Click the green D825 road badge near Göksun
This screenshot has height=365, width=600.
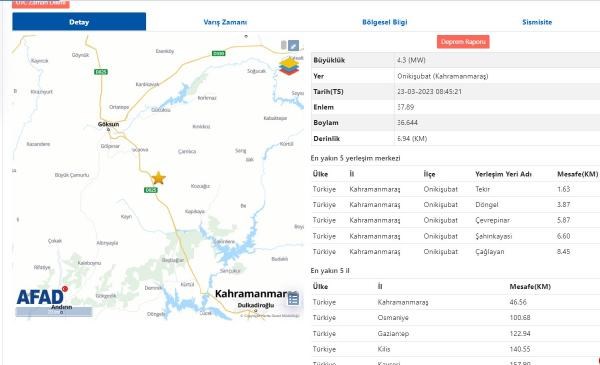[x=101, y=72]
